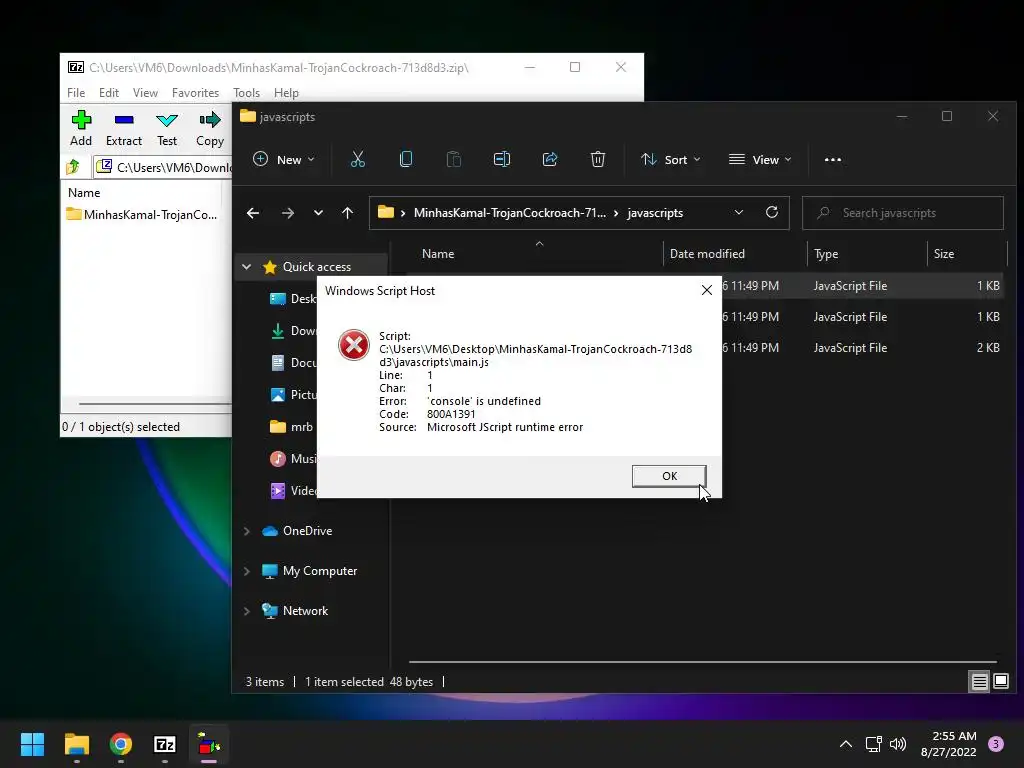Click the Back arrow in Explorer
This screenshot has height=768, width=1024.
[x=253, y=213]
